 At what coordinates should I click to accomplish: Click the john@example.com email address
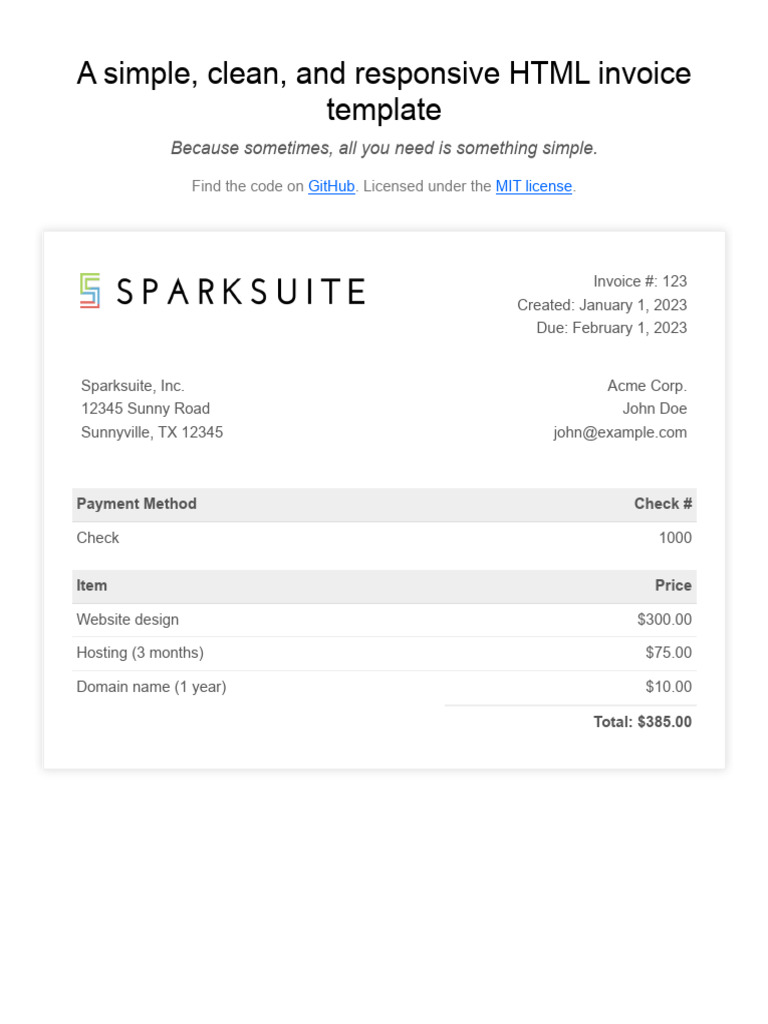click(x=620, y=432)
